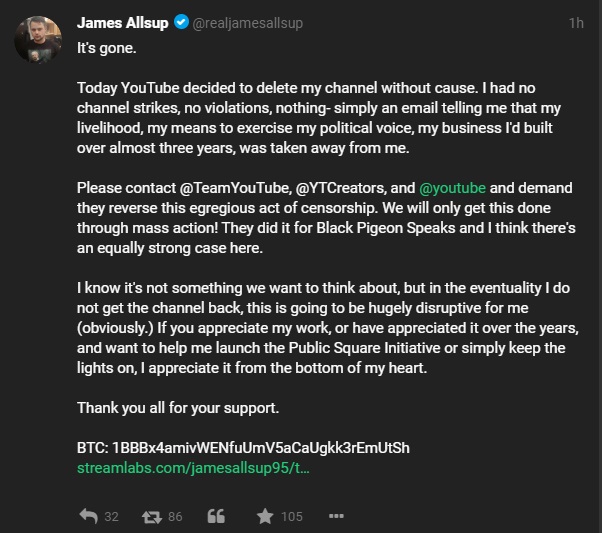Repost this post using the repost icon
Image resolution: width=602 pixels, height=533 pixels.
[x=151, y=517]
